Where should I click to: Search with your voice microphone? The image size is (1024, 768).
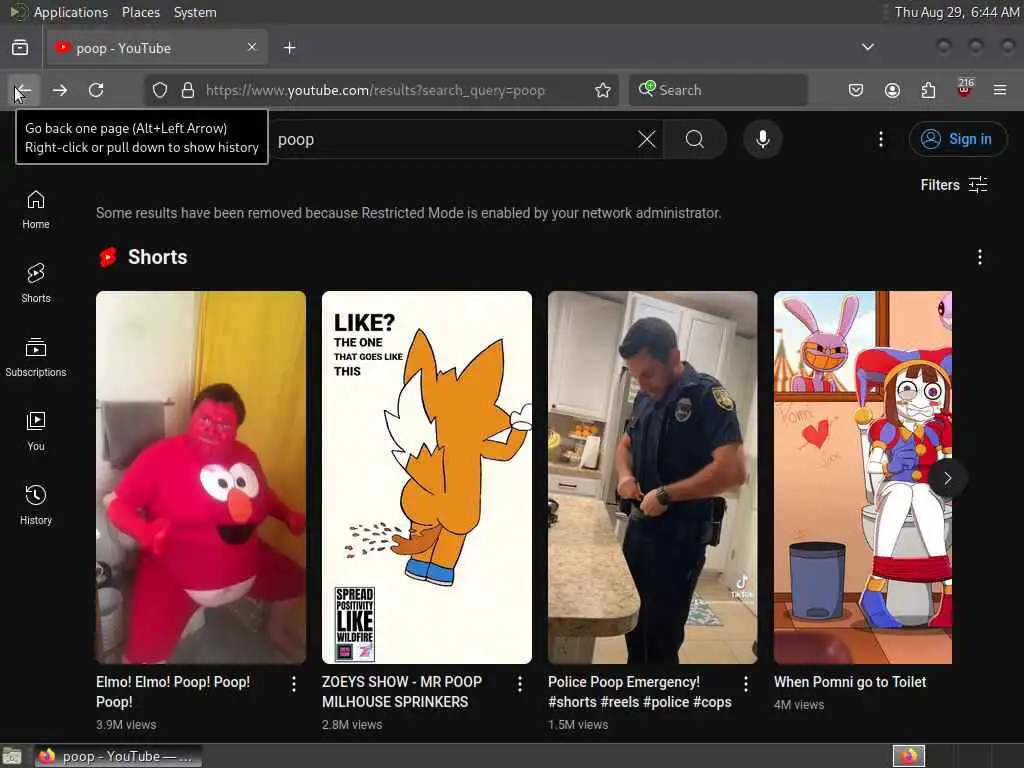(763, 139)
